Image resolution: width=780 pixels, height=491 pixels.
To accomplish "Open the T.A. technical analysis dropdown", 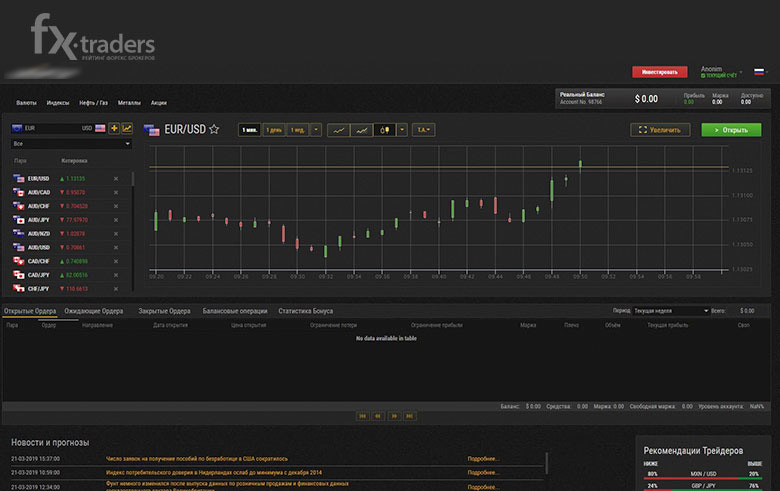I will click(423, 130).
